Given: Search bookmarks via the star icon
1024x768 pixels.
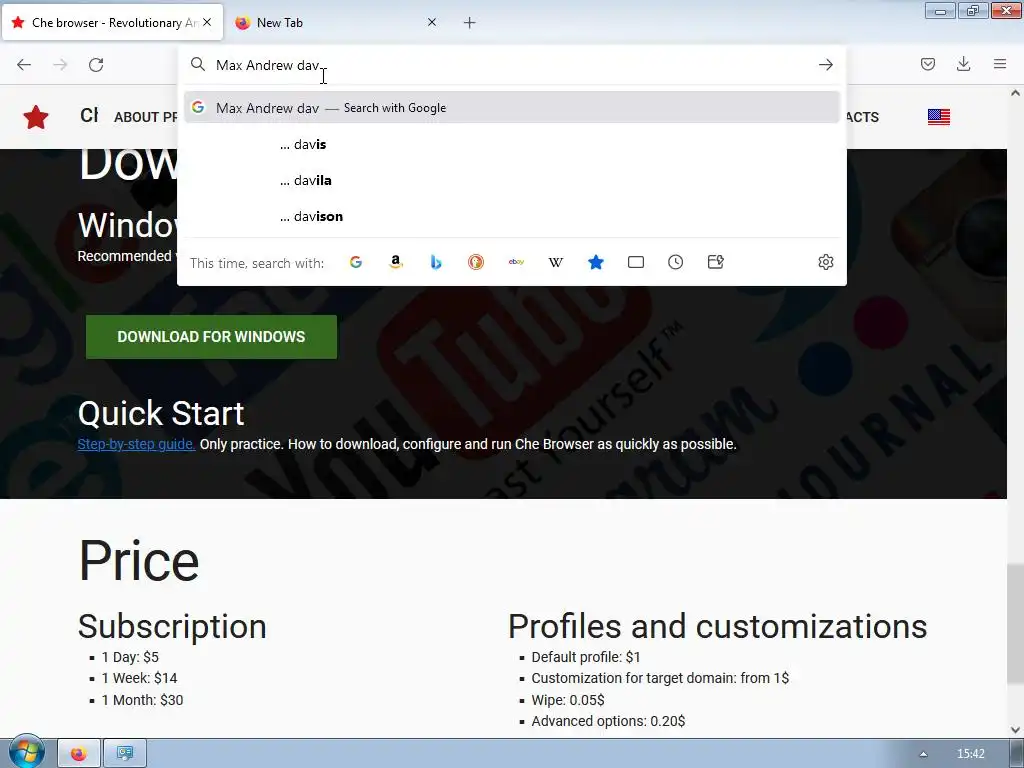Looking at the screenshot, I should pos(596,263).
